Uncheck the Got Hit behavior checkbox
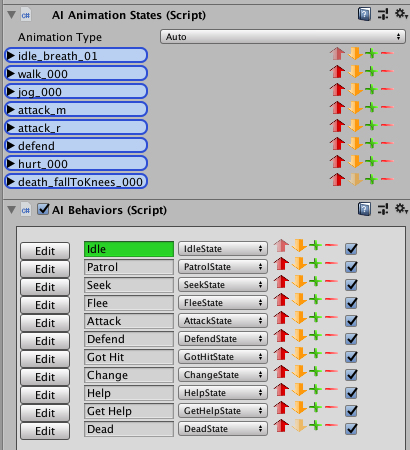 351,357
